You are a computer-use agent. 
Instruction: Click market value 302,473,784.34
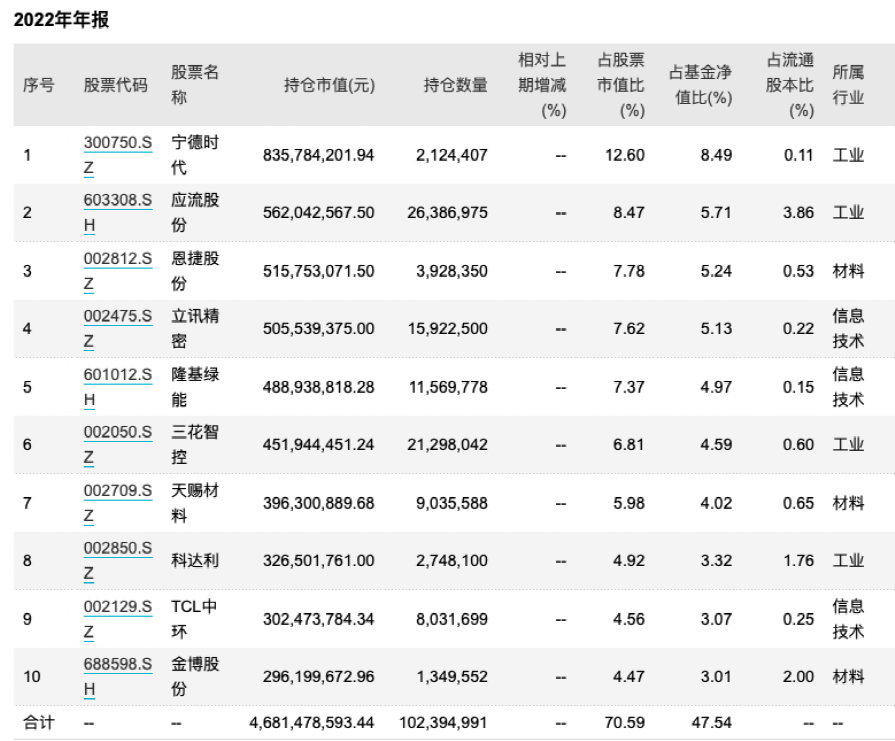(x=319, y=619)
